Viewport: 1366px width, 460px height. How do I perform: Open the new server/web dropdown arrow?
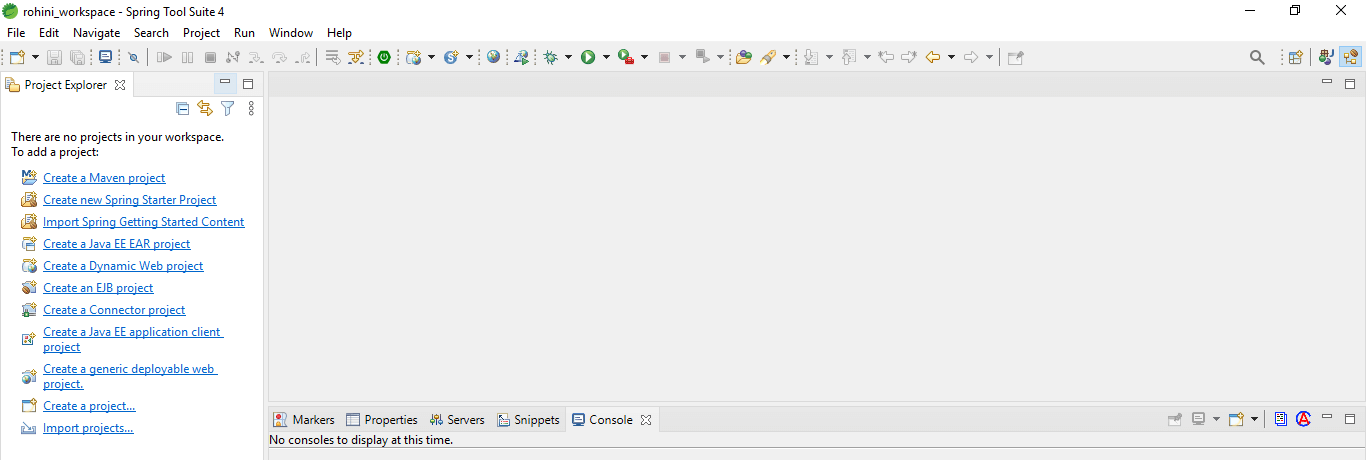pyautogui.click(x=432, y=58)
